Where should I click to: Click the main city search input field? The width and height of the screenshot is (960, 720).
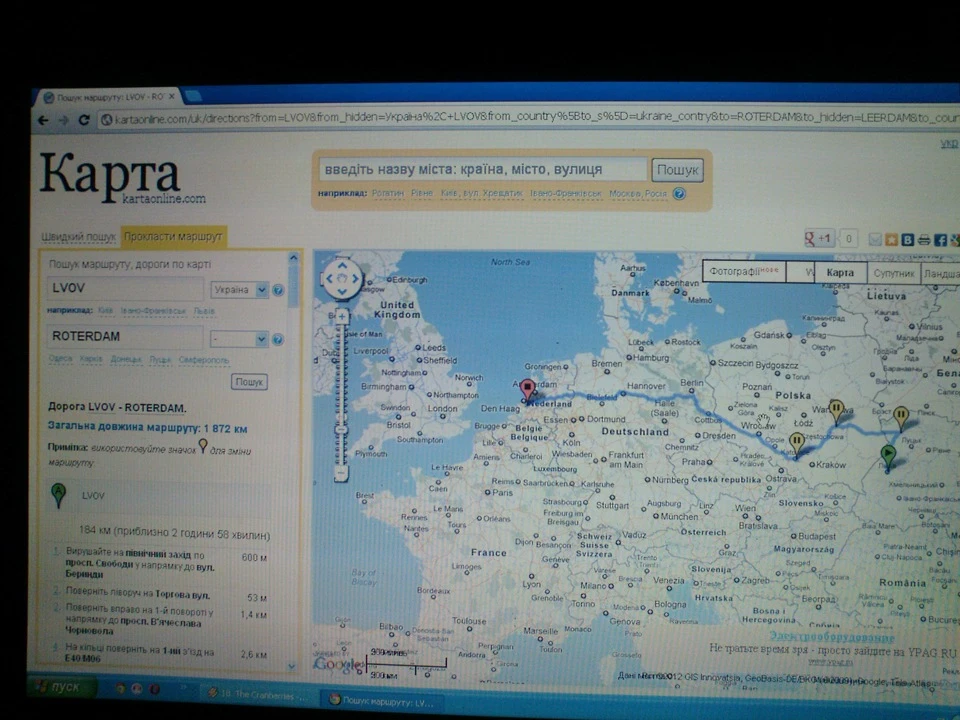482,170
